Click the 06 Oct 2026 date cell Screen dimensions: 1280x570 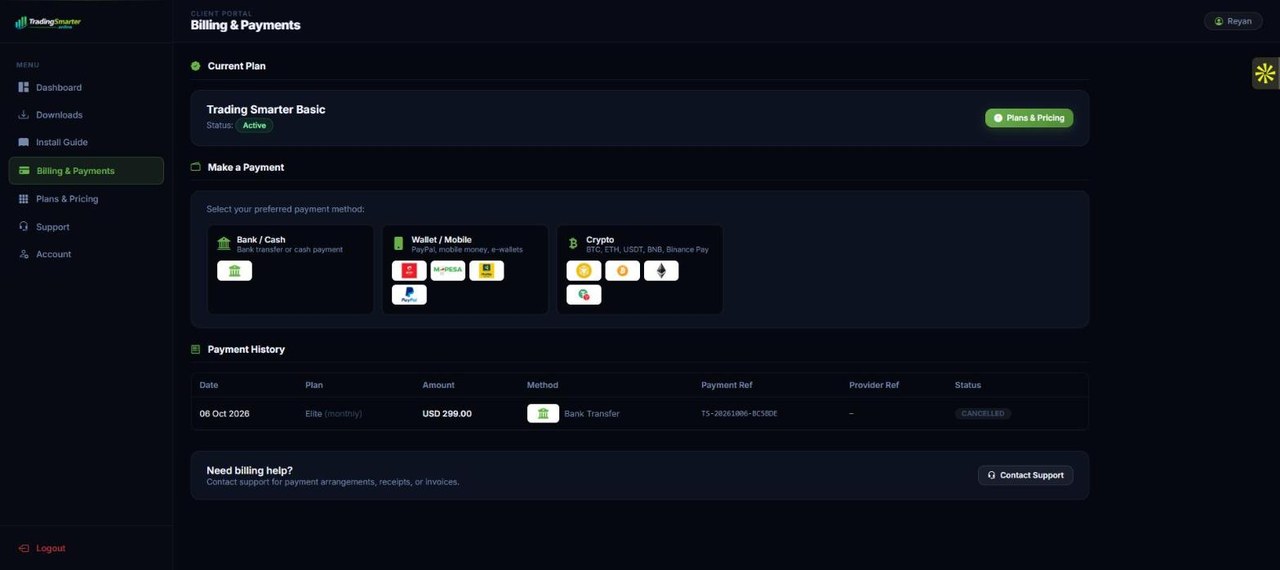click(x=224, y=414)
